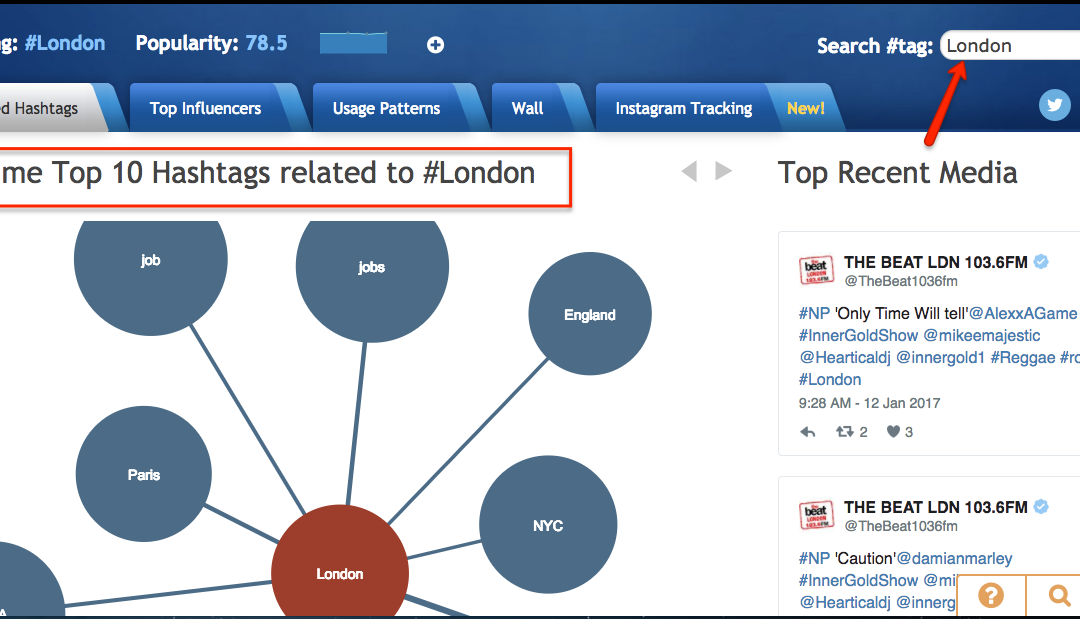Go to next chart with right arrow

tap(723, 171)
